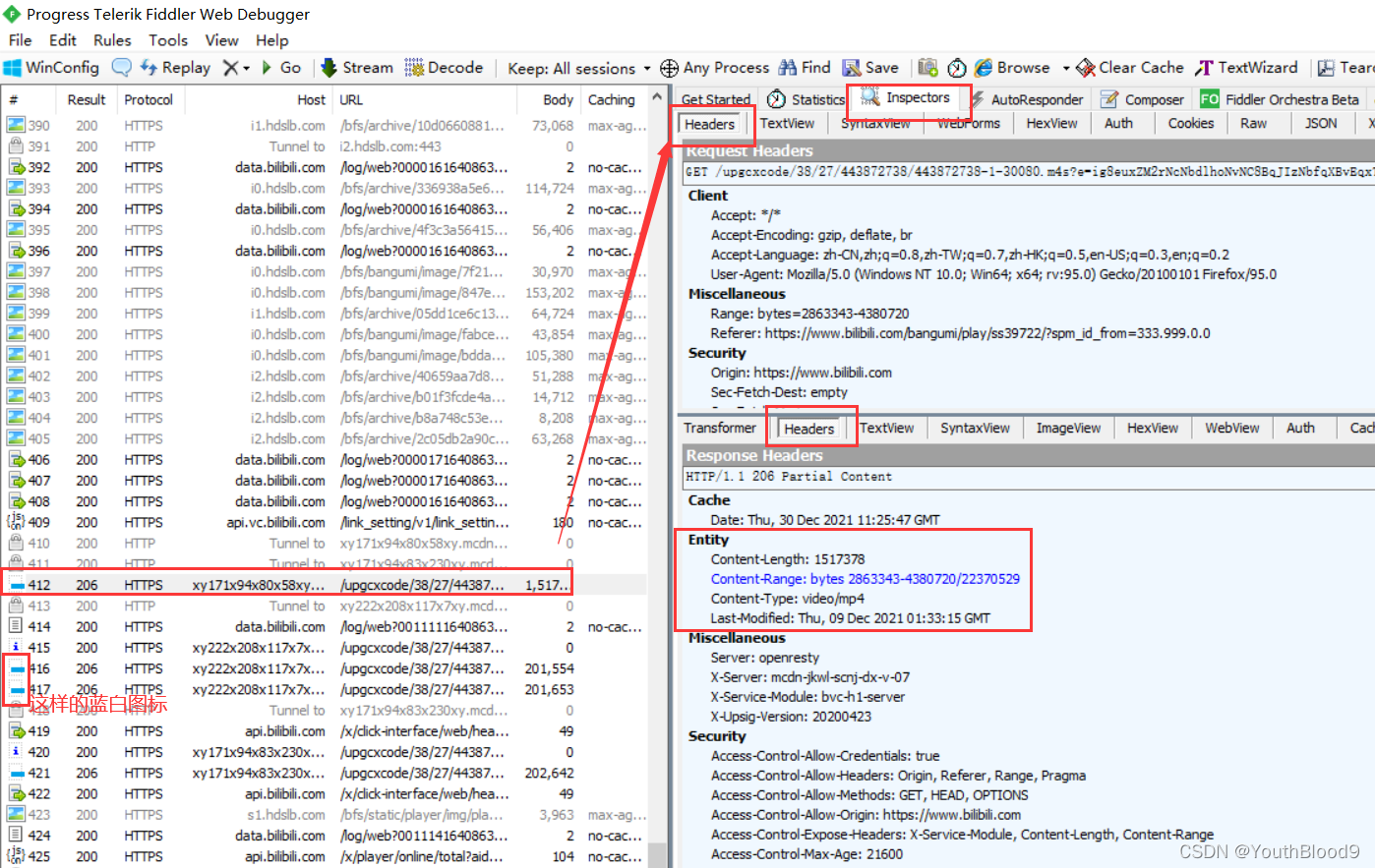The width and height of the screenshot is (1375, 868).
Task: Open WinConfig from the toolbar
Action: click(52, 68)
